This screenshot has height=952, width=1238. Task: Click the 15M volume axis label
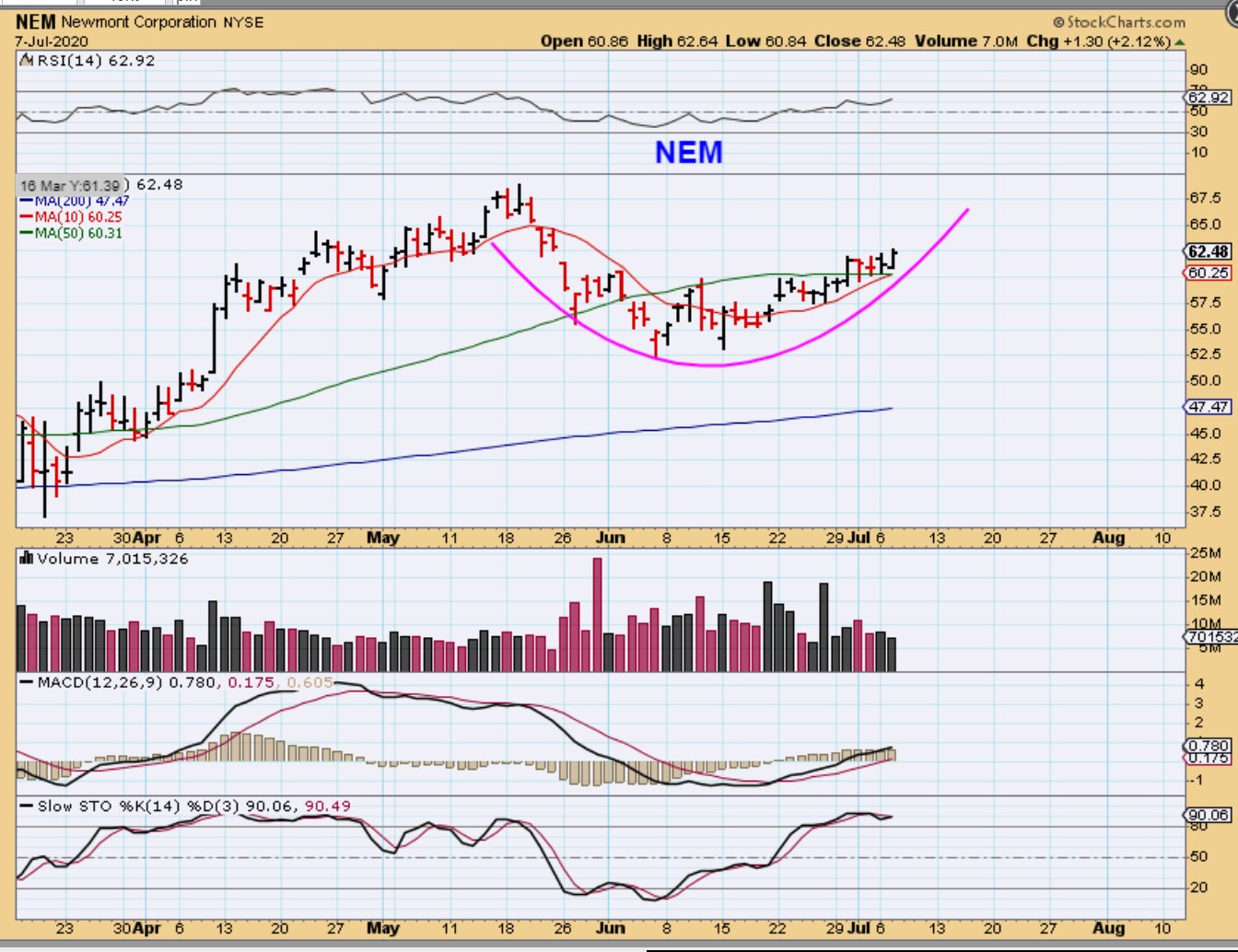click(1206, 601)
